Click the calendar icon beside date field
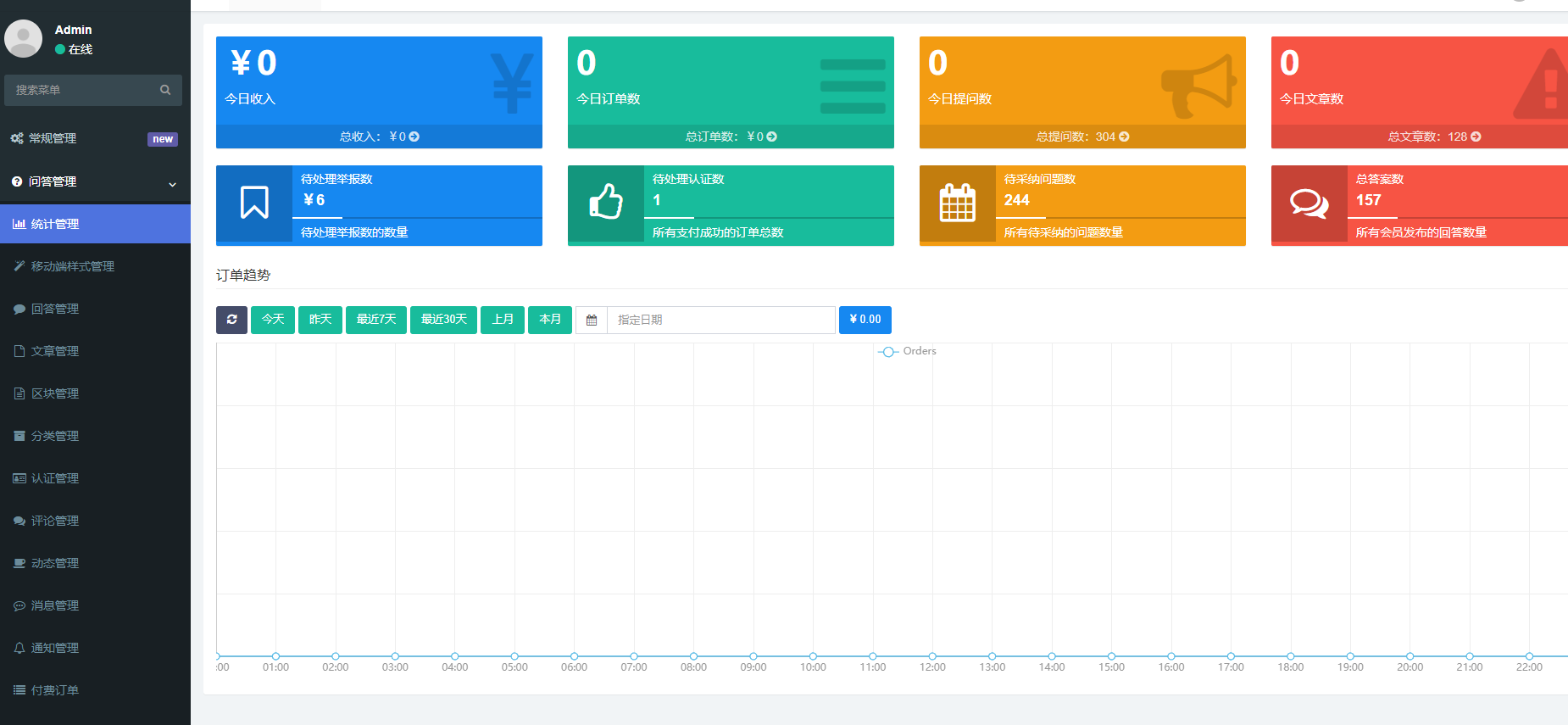Image resolution: width=1568 pixels, height=725 pixels. pos(592,320)
